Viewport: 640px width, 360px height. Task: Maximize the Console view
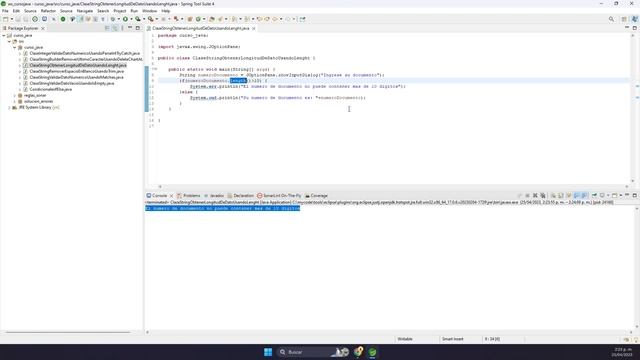click(635, 195)
